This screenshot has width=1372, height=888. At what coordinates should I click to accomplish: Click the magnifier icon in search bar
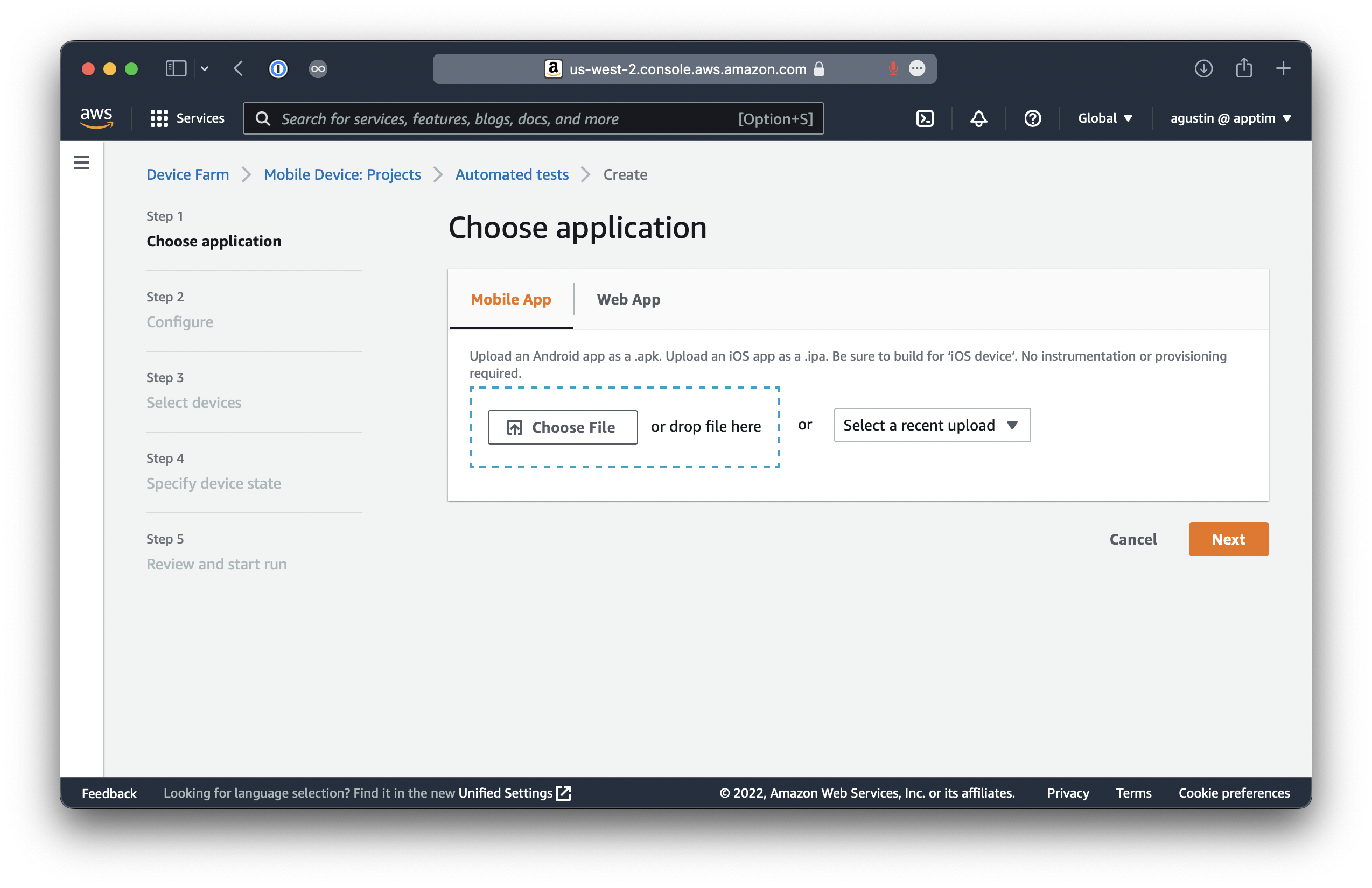point(263,119)
